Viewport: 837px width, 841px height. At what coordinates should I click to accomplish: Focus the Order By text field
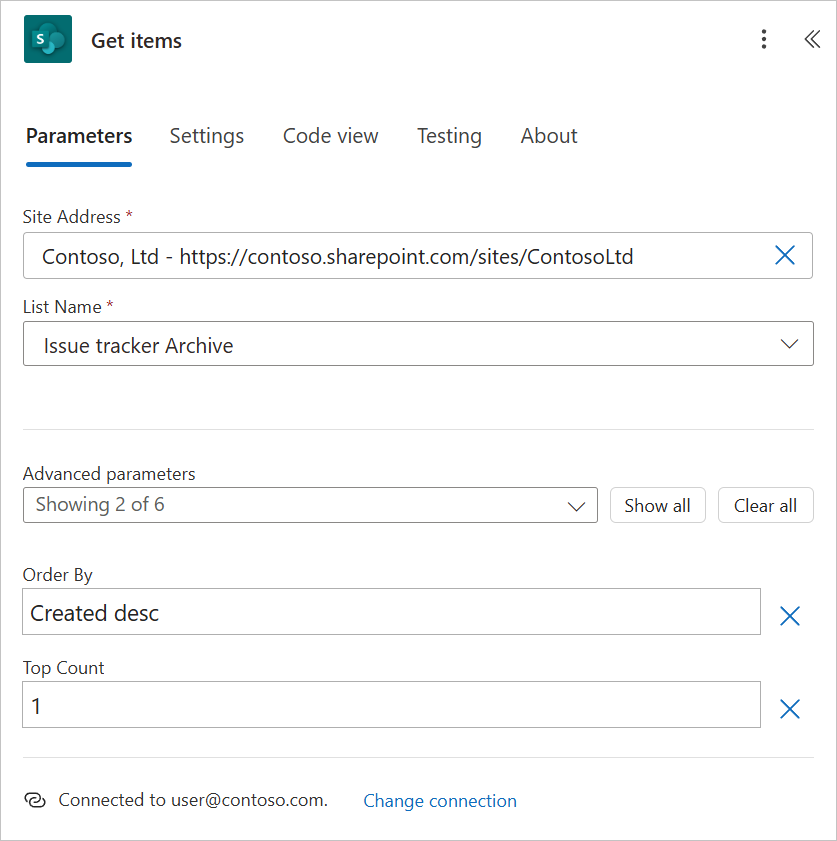pos(391,612)
